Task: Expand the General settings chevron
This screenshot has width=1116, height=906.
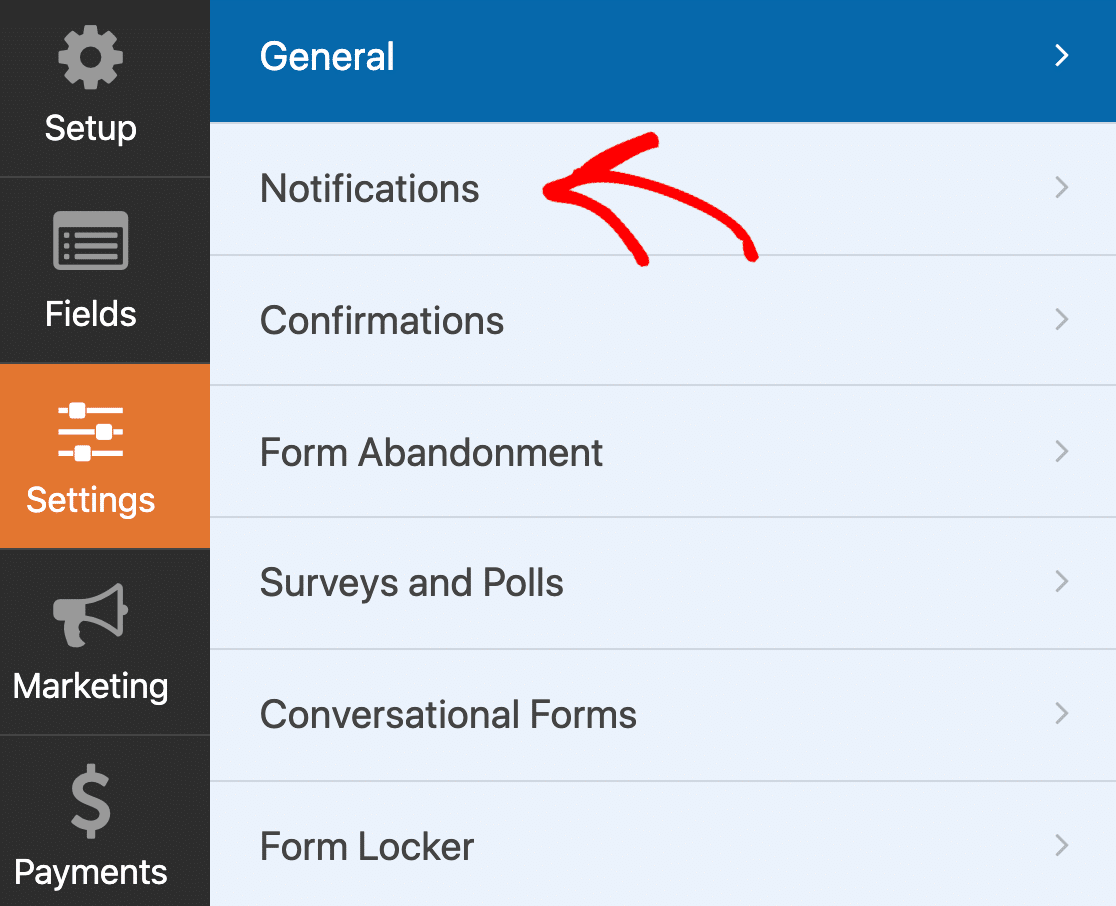Action: [x=1062, y=56]
